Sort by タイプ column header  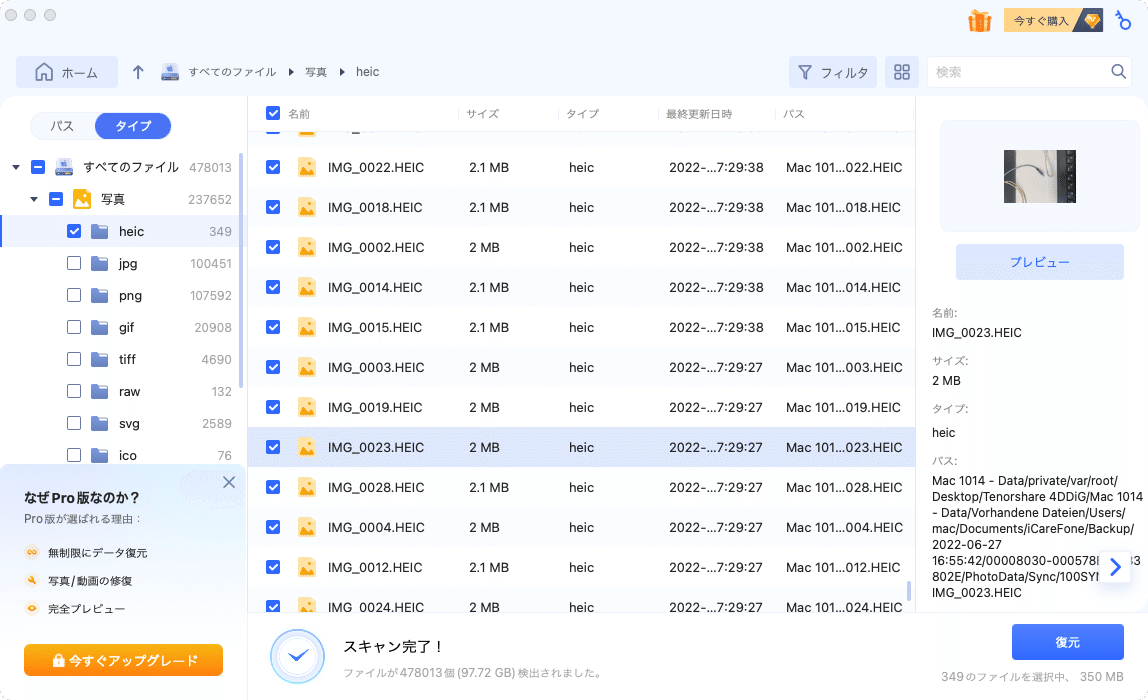click(x=582, y=114)
